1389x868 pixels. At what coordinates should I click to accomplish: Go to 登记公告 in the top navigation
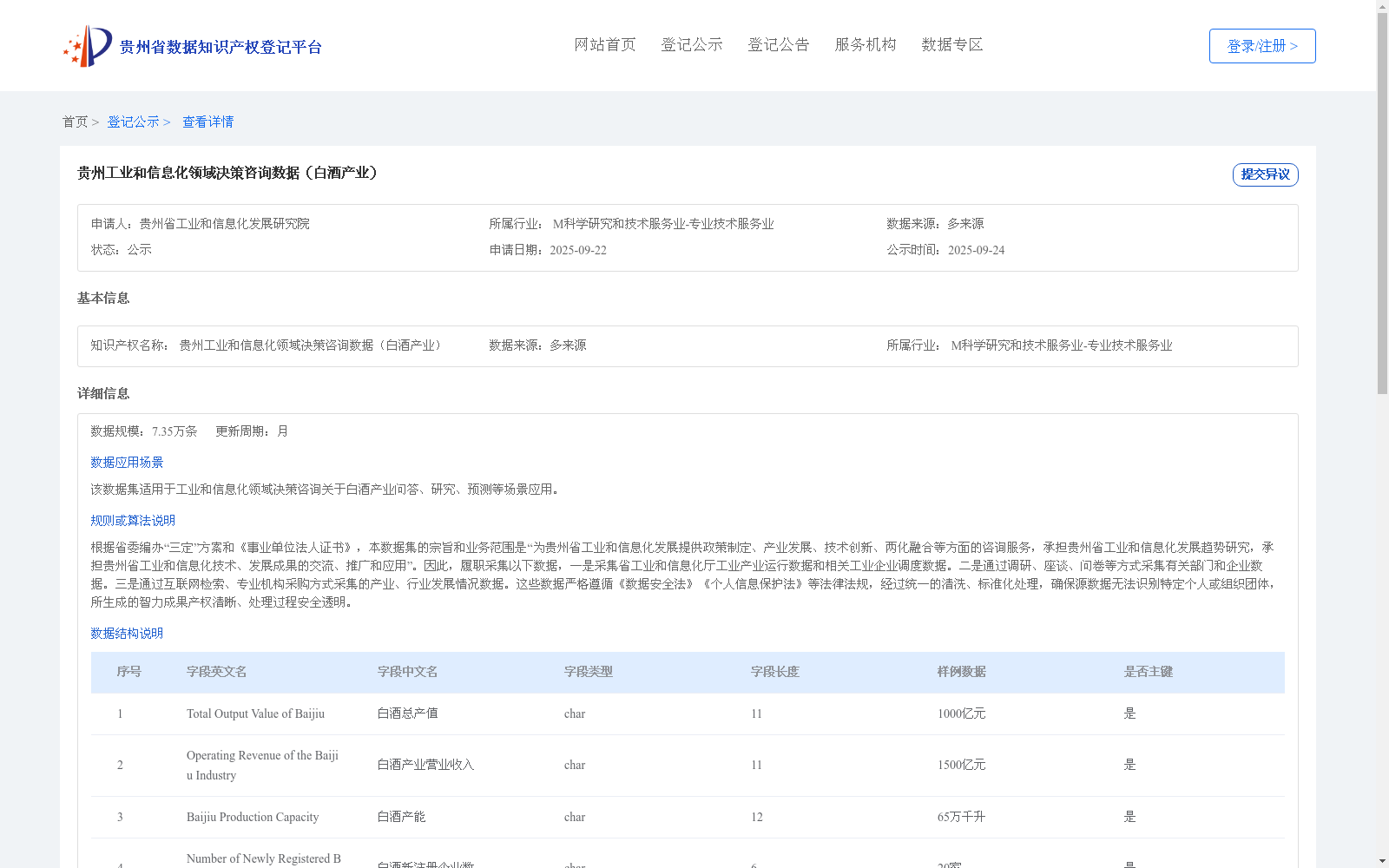pos(779,44)
